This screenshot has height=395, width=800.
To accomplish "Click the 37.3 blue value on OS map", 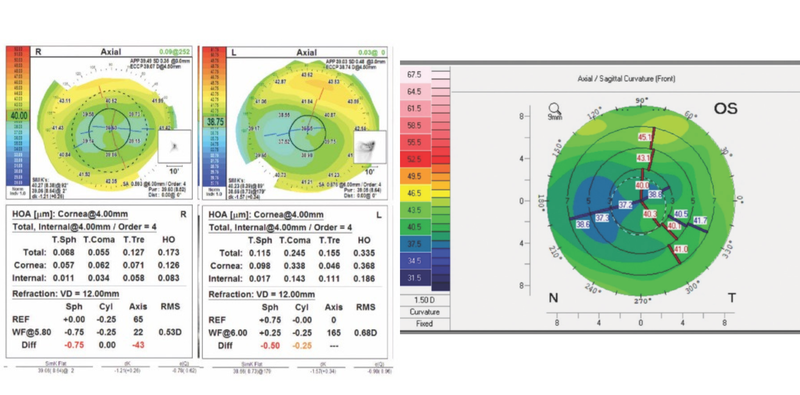I will pyautogui.click(x=603, y=217).
